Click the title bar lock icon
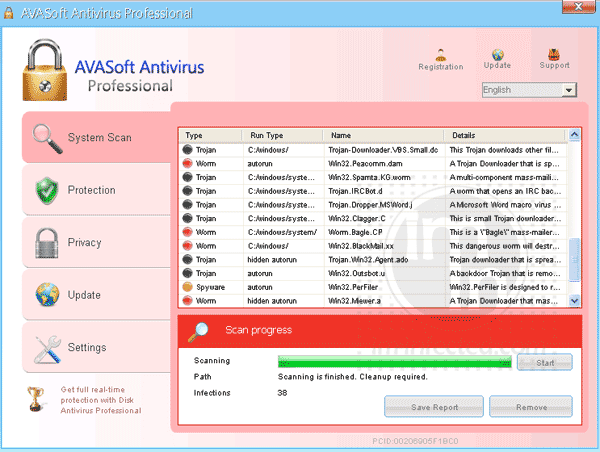The width and height of the screenshot is (600, 452). 8,13
